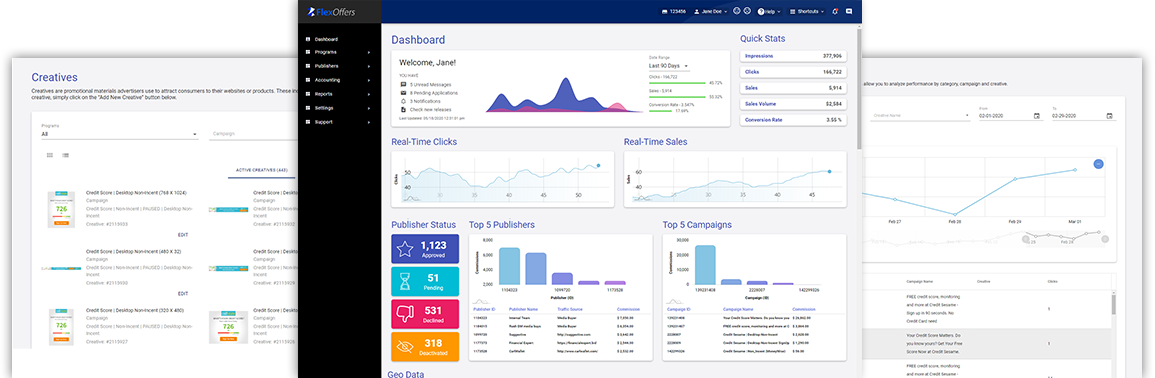Open From date calendar icon in report window
This screenshot has height=378, width=1155.
(x=1036, y=116)
